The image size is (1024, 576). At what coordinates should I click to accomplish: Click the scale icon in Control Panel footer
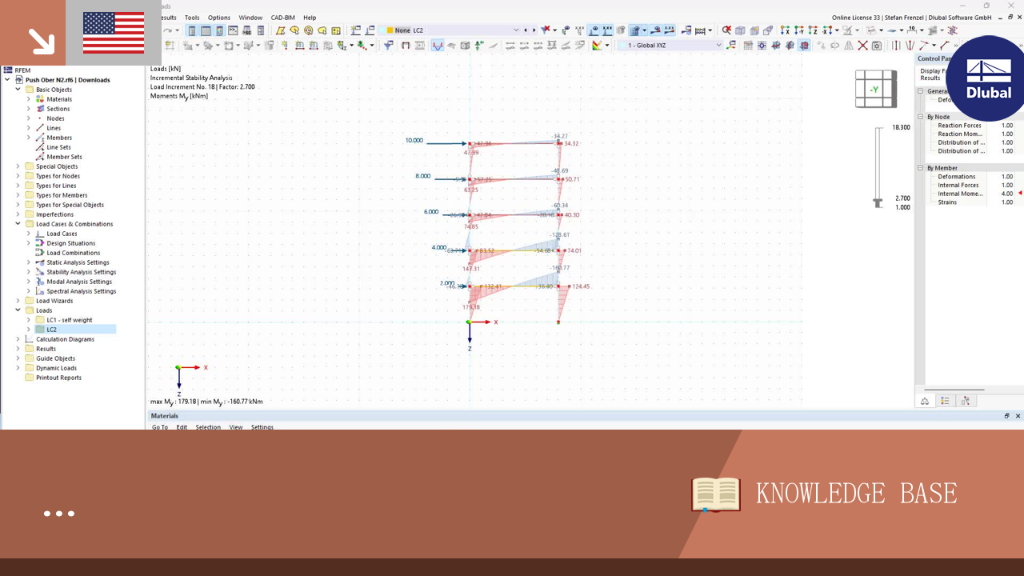[925, 401]
